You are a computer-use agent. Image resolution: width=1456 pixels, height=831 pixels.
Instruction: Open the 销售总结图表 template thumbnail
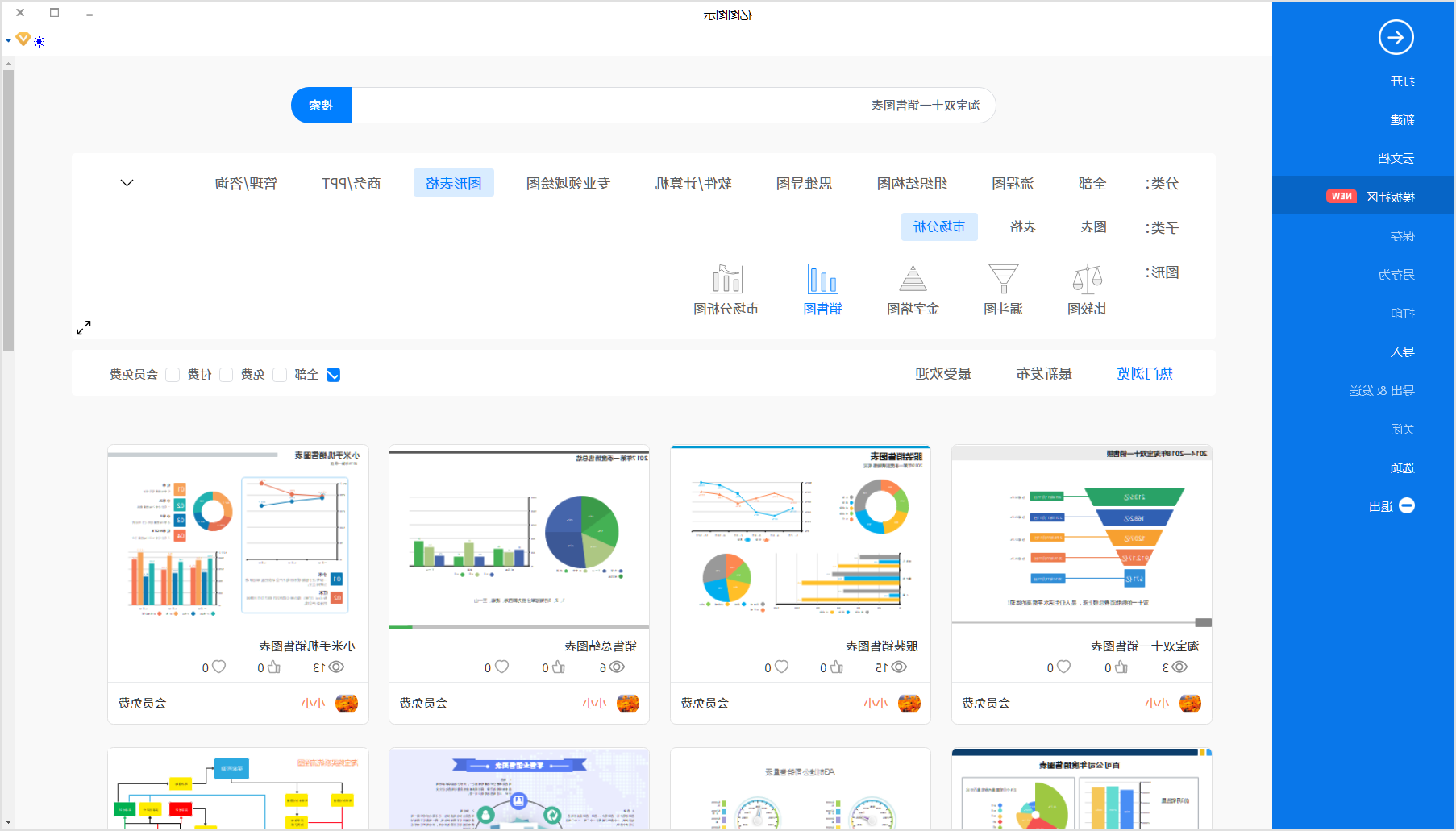pos(519,537)
